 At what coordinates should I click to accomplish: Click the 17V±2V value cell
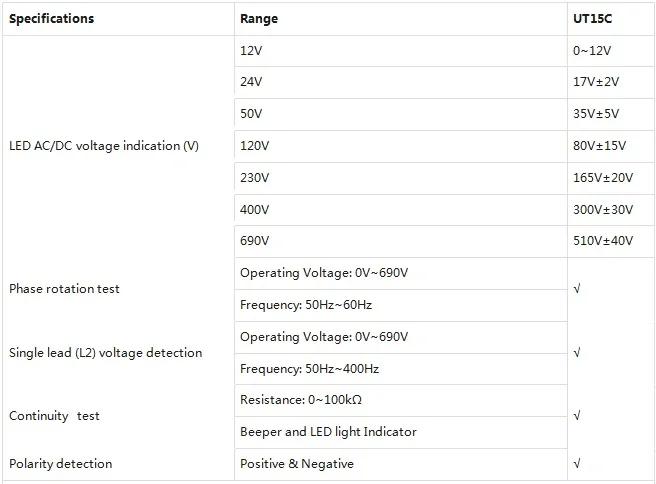coord(596,82)
